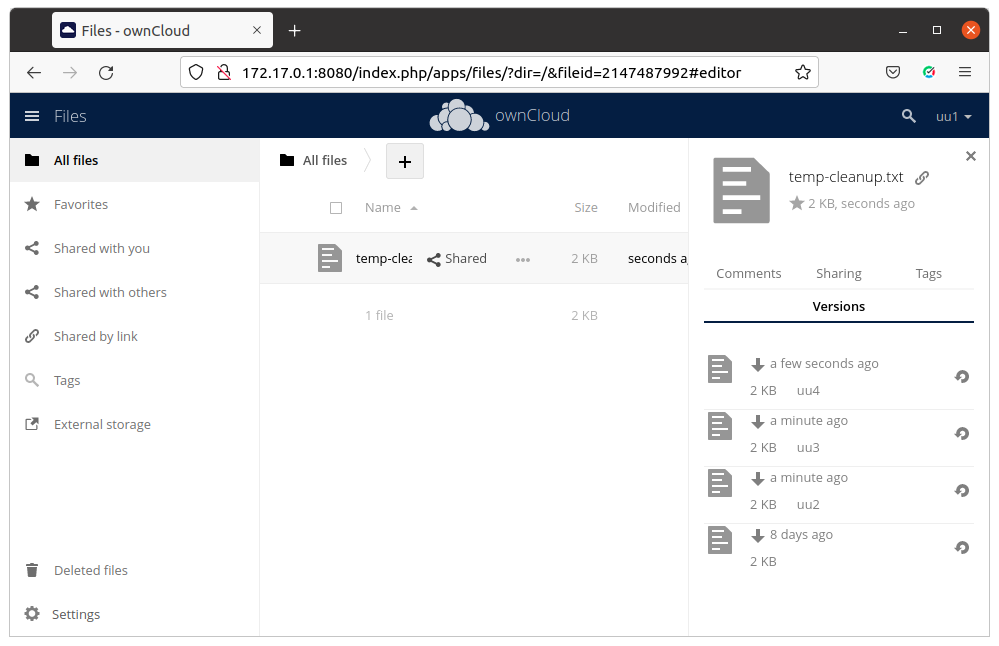Screen dimensions: 999x646
Task: Restore the 8 days ago version
Action: coord(962,547)
